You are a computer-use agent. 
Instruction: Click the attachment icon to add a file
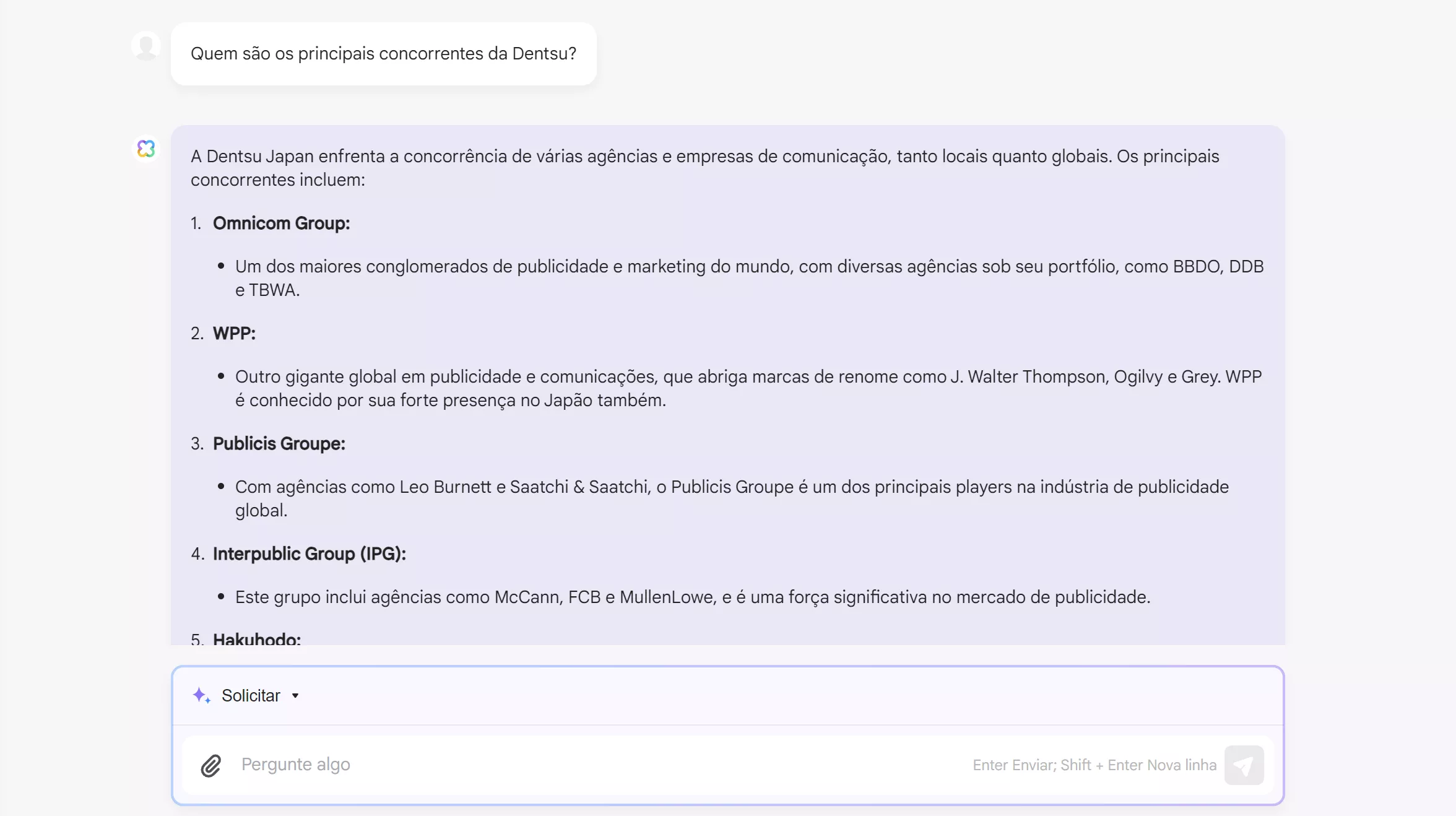coord(210,765)
